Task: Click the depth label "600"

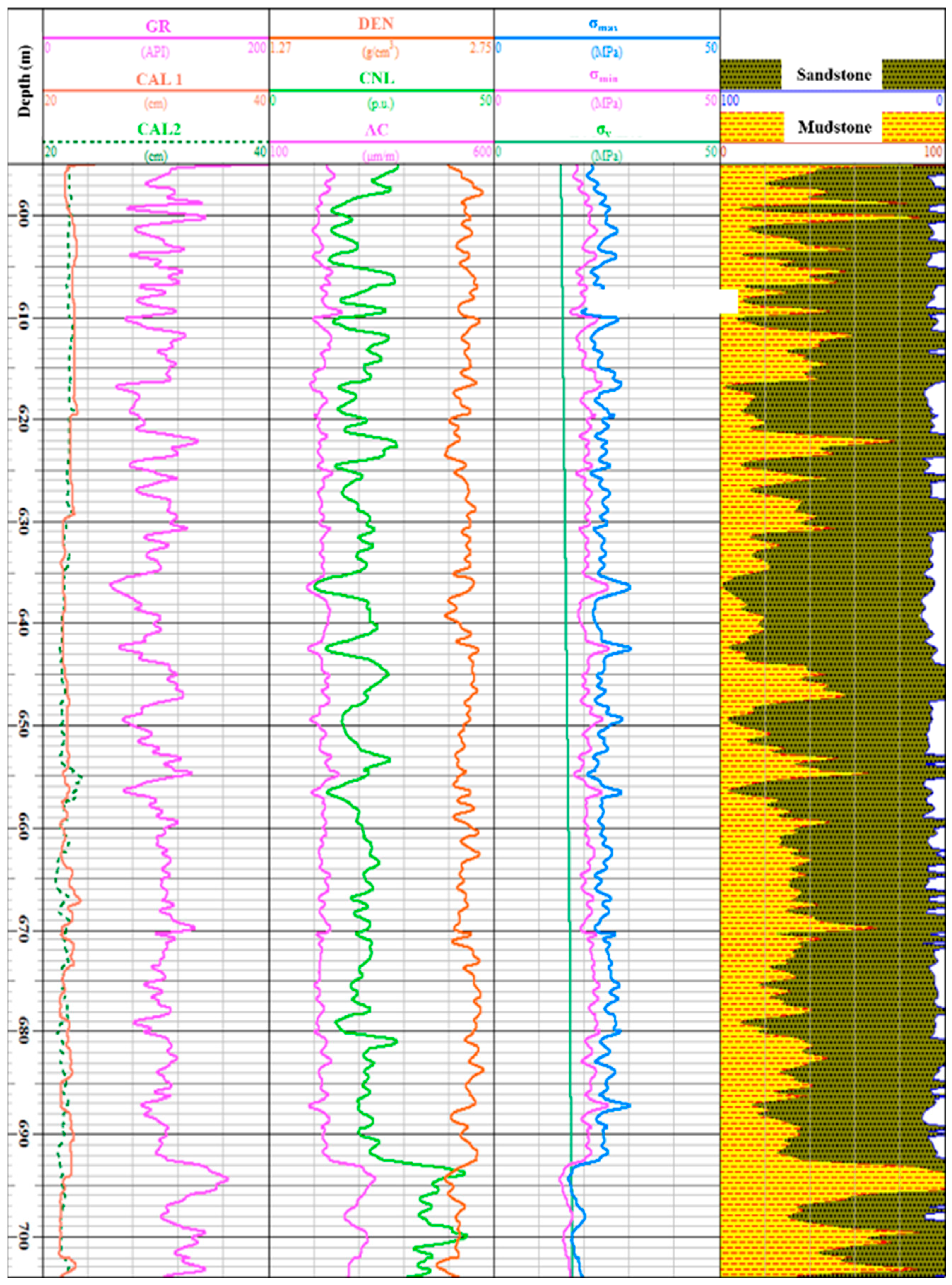Action: (x=25, y=216)
